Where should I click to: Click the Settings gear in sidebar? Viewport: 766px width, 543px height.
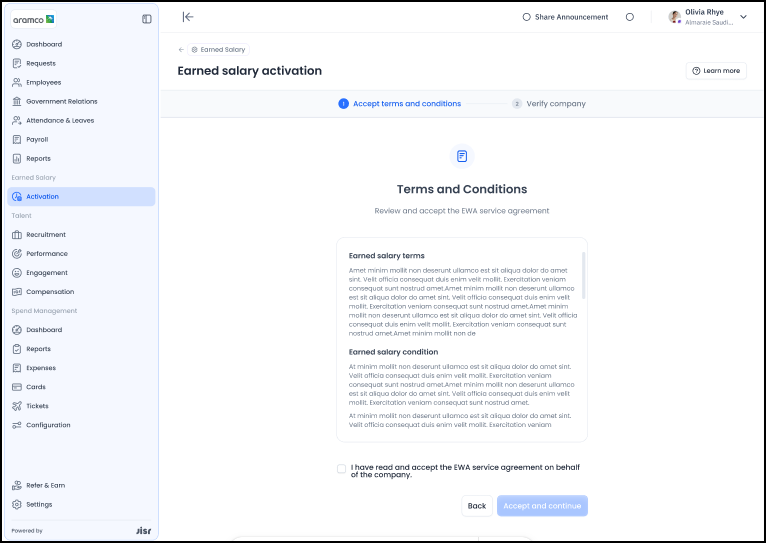pos(17,504)
